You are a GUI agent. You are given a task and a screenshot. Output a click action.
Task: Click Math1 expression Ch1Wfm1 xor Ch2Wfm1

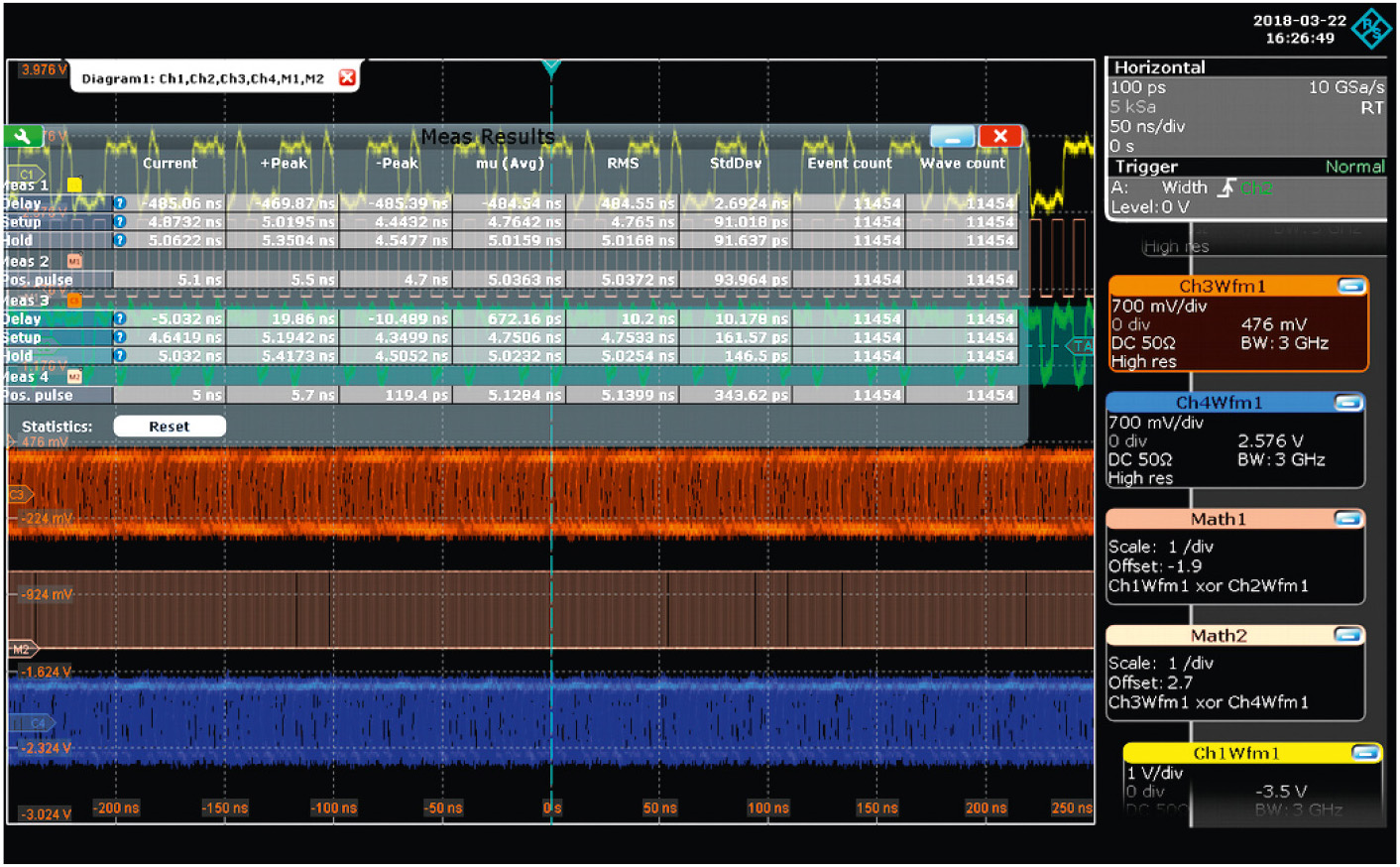pos(1208,585)
